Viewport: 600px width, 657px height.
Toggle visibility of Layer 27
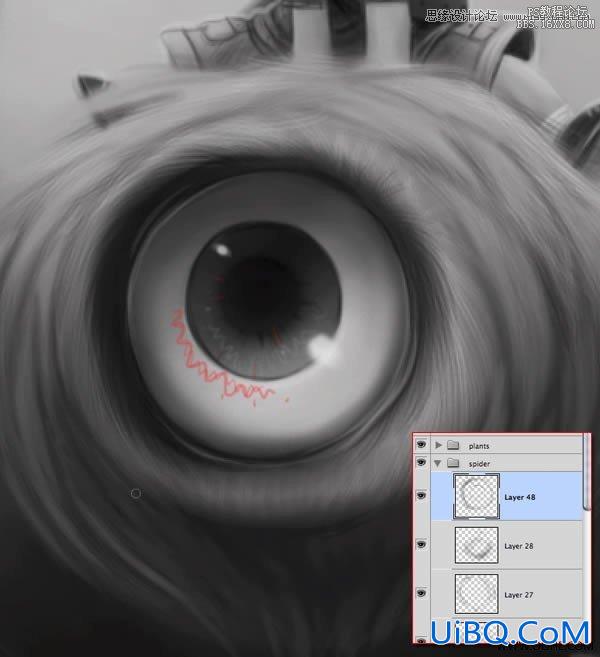pyautogui.click(x=421, y=593)
